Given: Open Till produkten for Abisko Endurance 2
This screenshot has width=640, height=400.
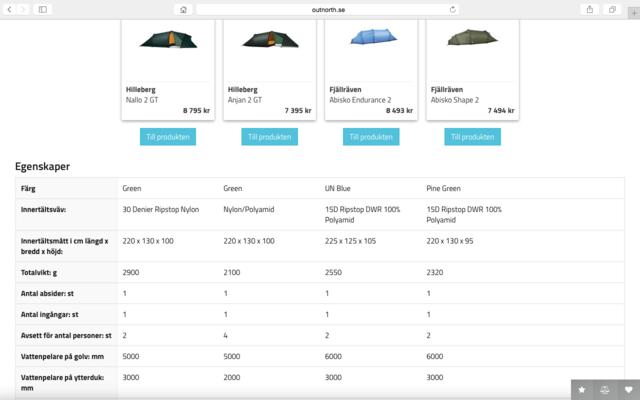Looking at the screenshot, I should point(370,137).
